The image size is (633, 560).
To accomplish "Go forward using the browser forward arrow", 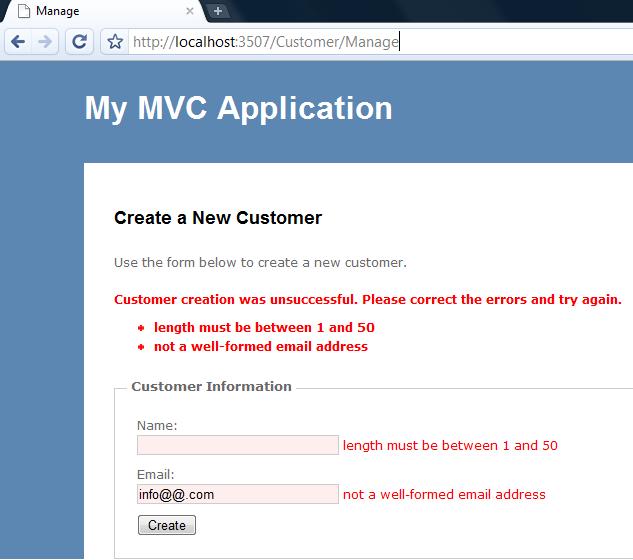I will (x=45, y=42).
